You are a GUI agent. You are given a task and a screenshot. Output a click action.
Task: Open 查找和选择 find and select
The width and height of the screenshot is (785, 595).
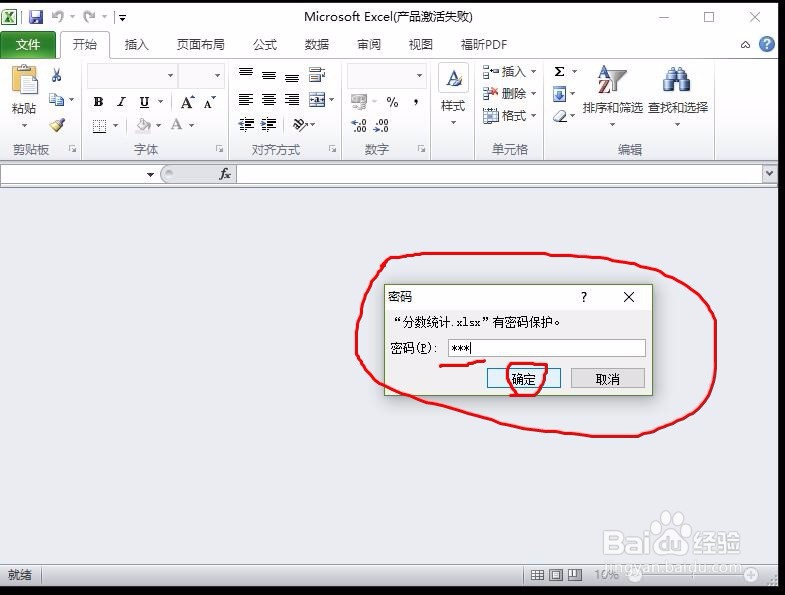pyautogui.click(x=678, y=95)
